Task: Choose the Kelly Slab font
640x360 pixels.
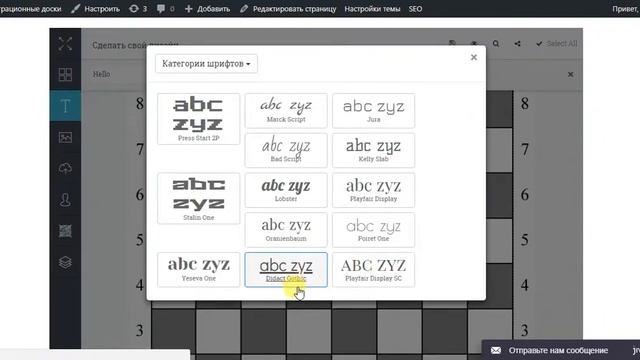Action: [x=373, y=150]
